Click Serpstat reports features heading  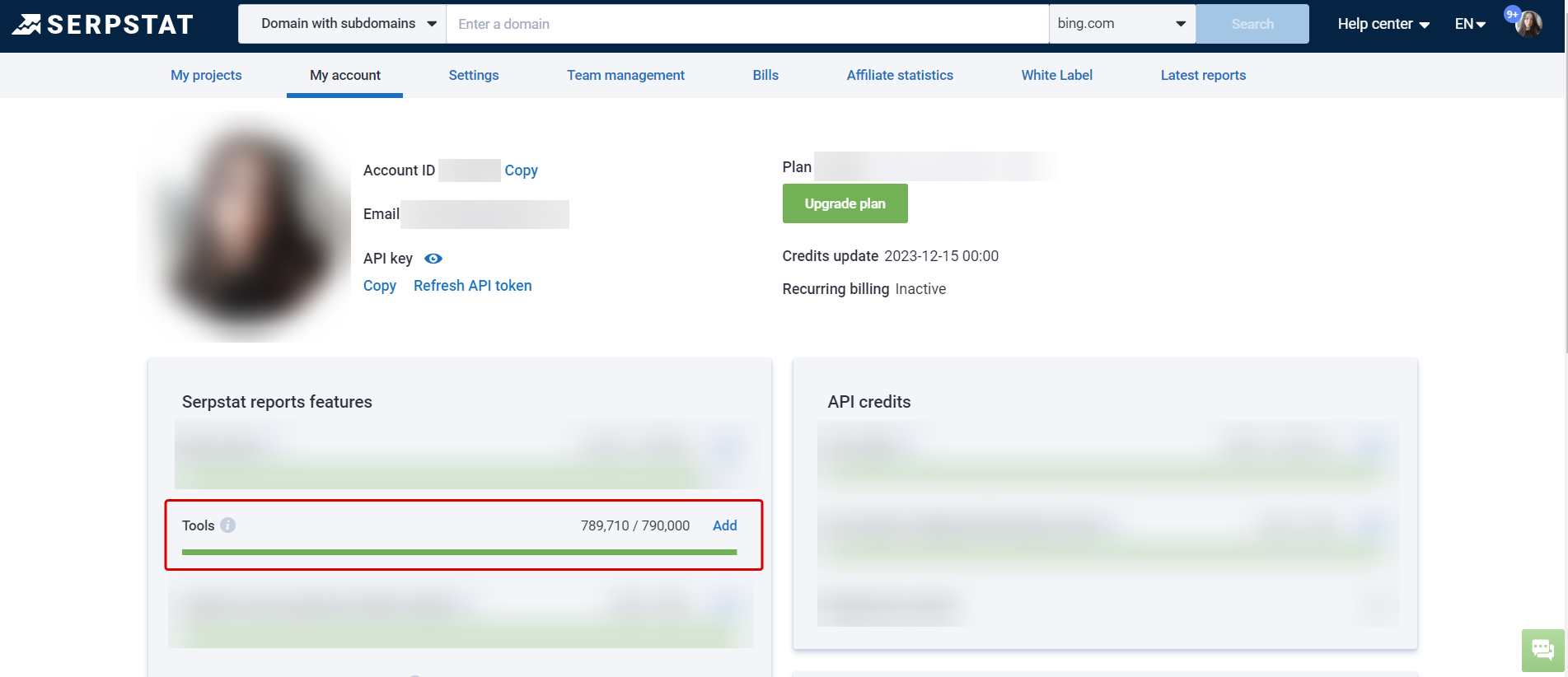277,402
